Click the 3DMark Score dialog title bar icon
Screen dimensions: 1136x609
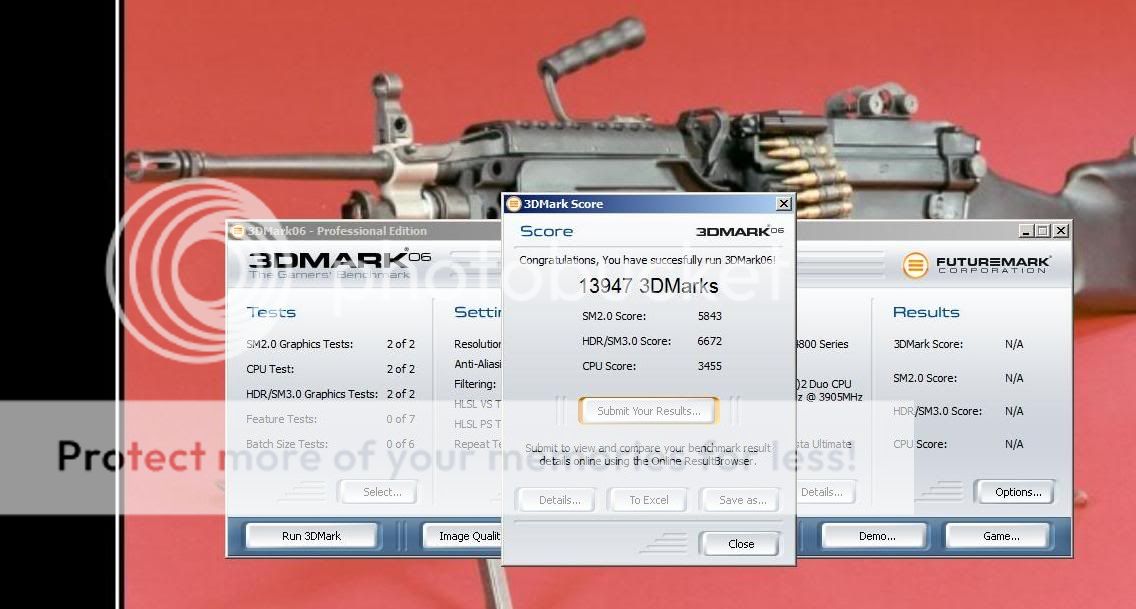pos(513,204)
